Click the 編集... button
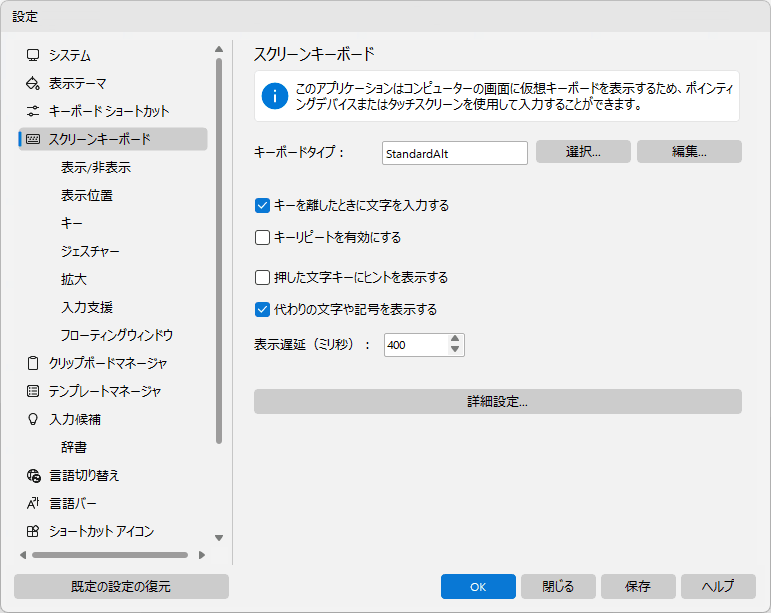Screen dimensions: 771x613 [x=689, y=151]
